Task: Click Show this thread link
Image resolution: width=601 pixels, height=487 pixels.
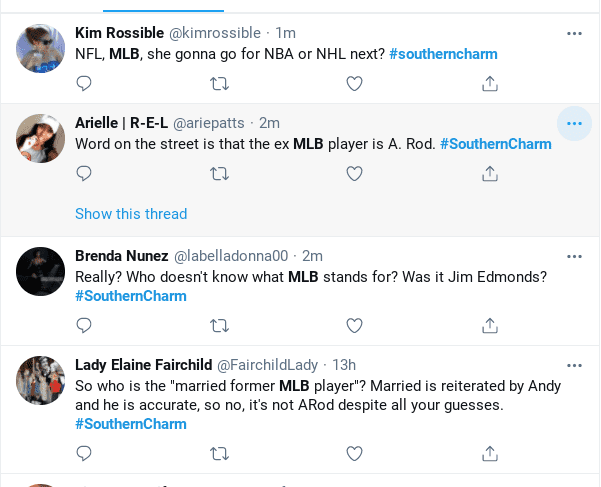Action: 131,214
